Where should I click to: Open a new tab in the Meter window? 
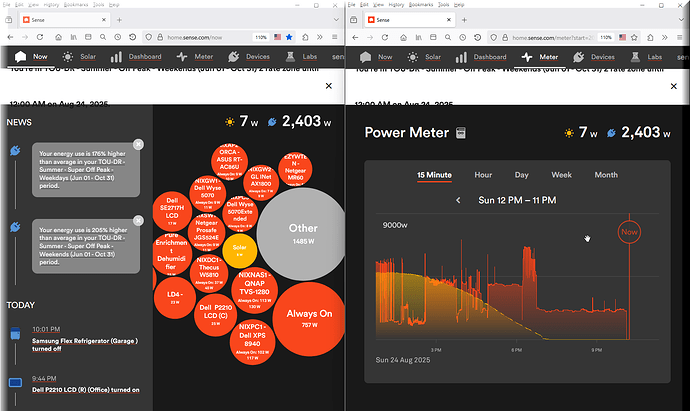point(464,20)
